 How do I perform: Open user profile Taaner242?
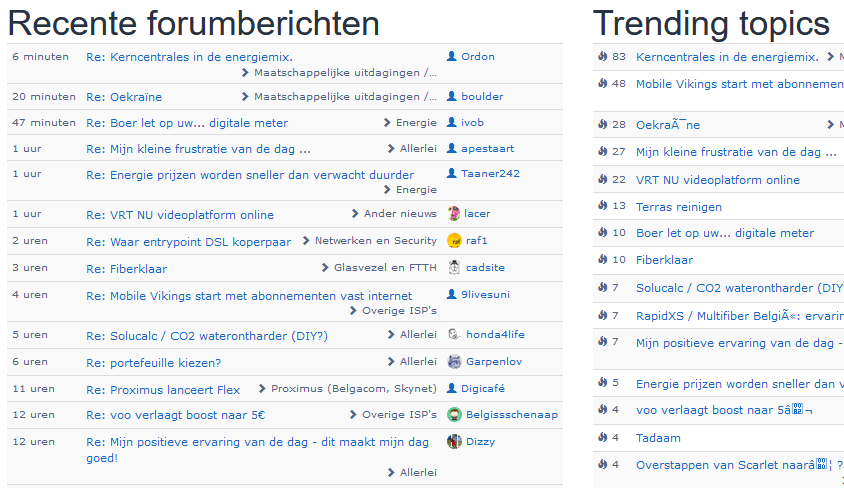pos(490,173)
